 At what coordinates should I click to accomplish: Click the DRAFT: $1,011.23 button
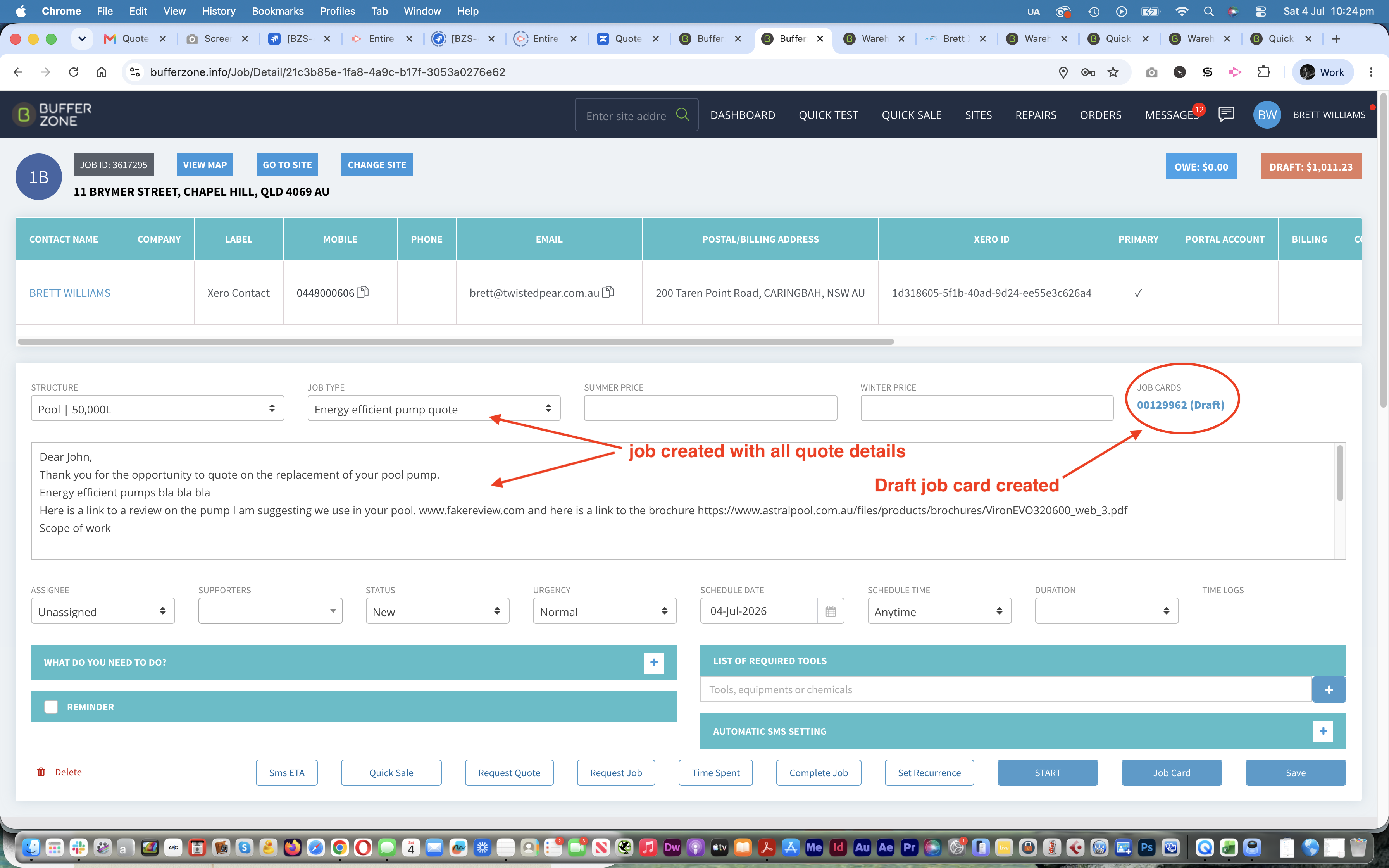(x=1311, y=167)
